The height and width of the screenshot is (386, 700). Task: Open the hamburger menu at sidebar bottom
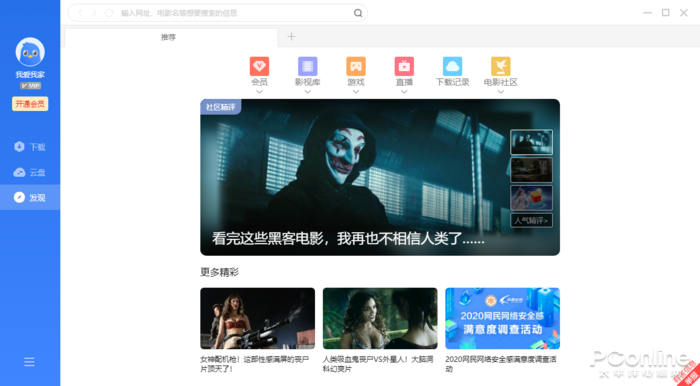pos(29,362)
